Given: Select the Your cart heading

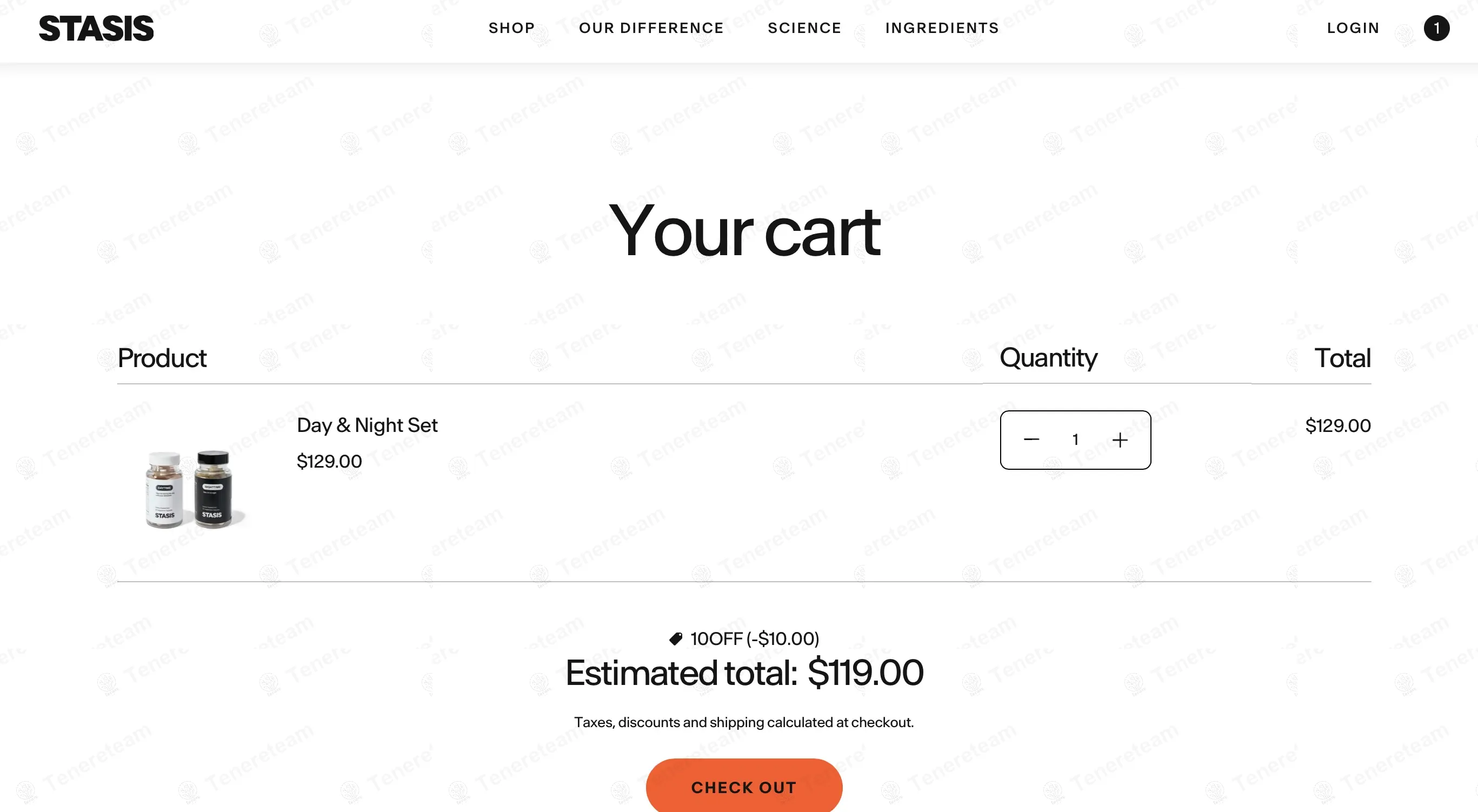Looking at the screenshot, I should pos(743,231).
